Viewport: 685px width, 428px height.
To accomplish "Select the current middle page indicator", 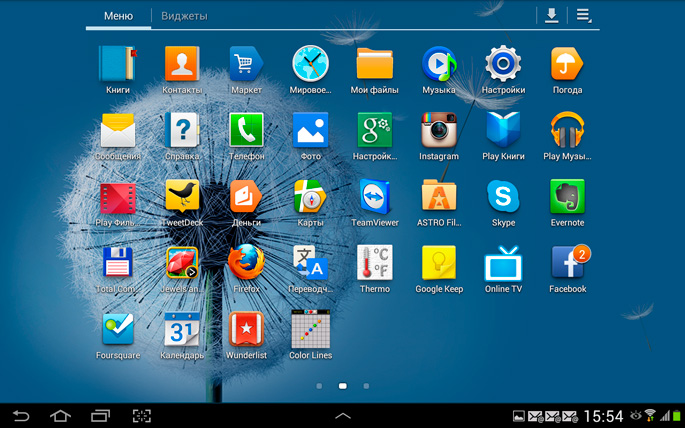I will (343, 386).
